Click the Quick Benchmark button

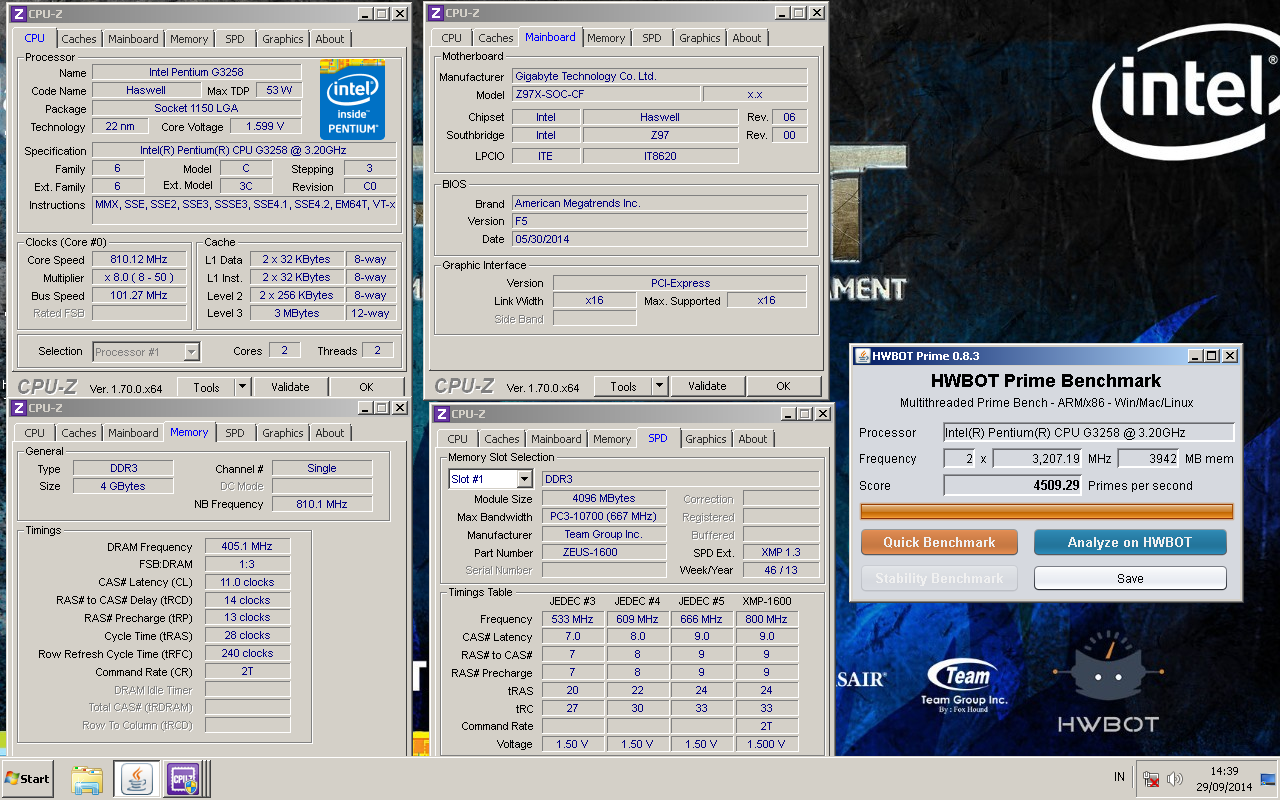point(939,542)
